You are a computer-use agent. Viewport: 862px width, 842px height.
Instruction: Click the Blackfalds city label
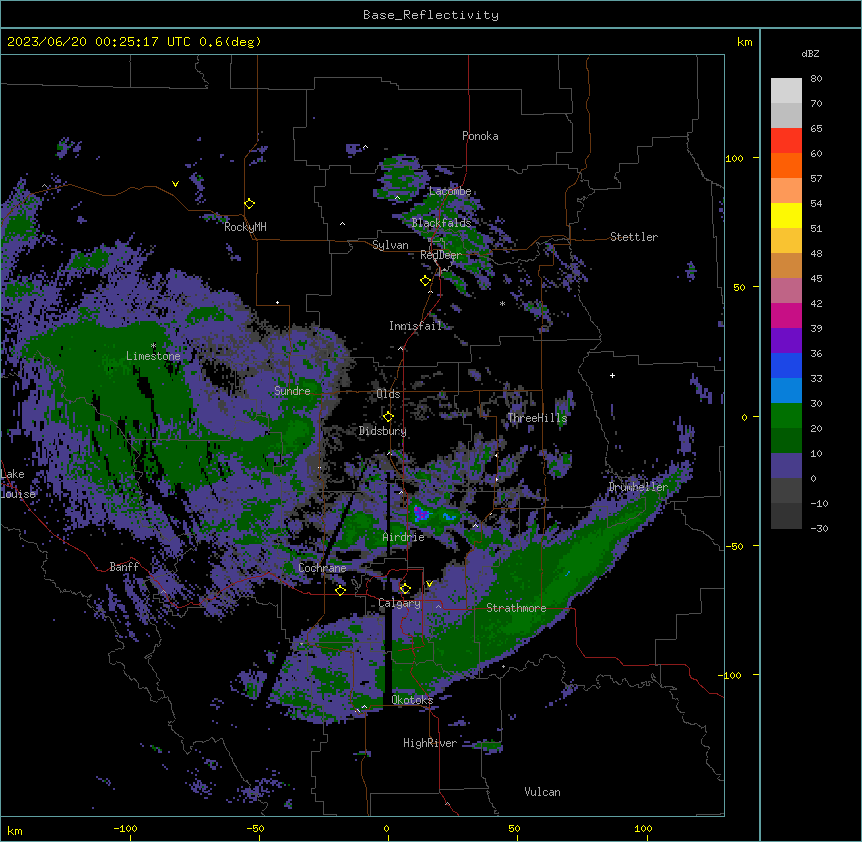[x=441, y=223]
